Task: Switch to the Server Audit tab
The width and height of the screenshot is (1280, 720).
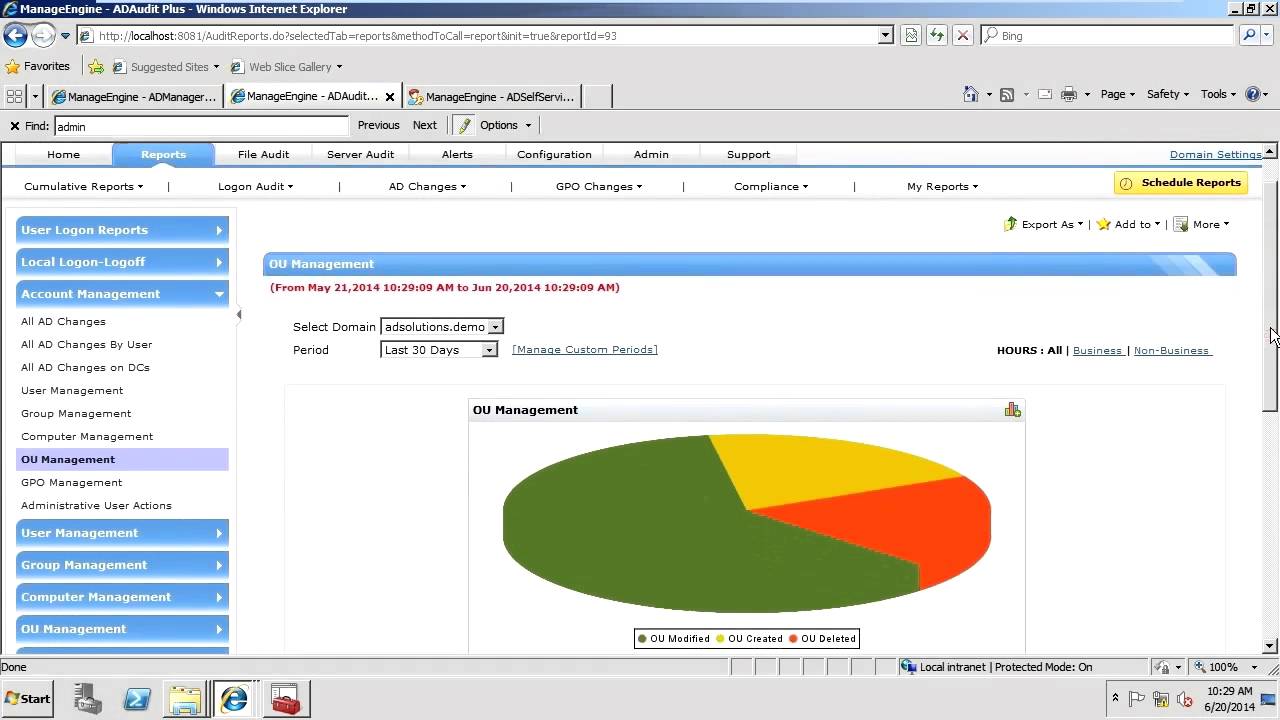Action: click(360, 154)
